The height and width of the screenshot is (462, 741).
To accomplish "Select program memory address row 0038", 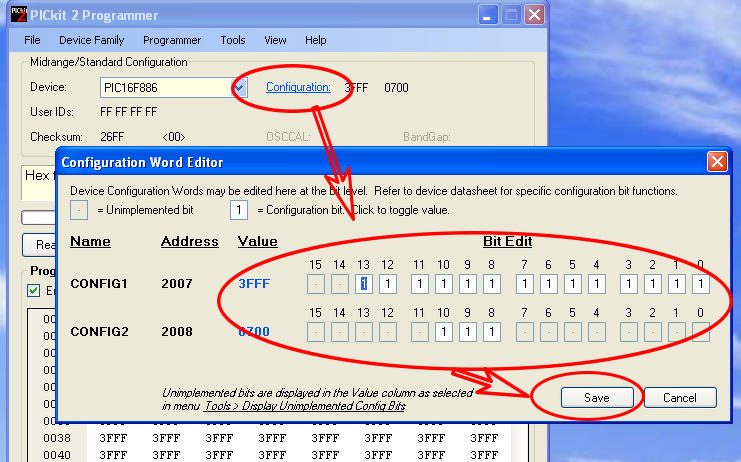I will pyautogui.click(x=57, y=438).
